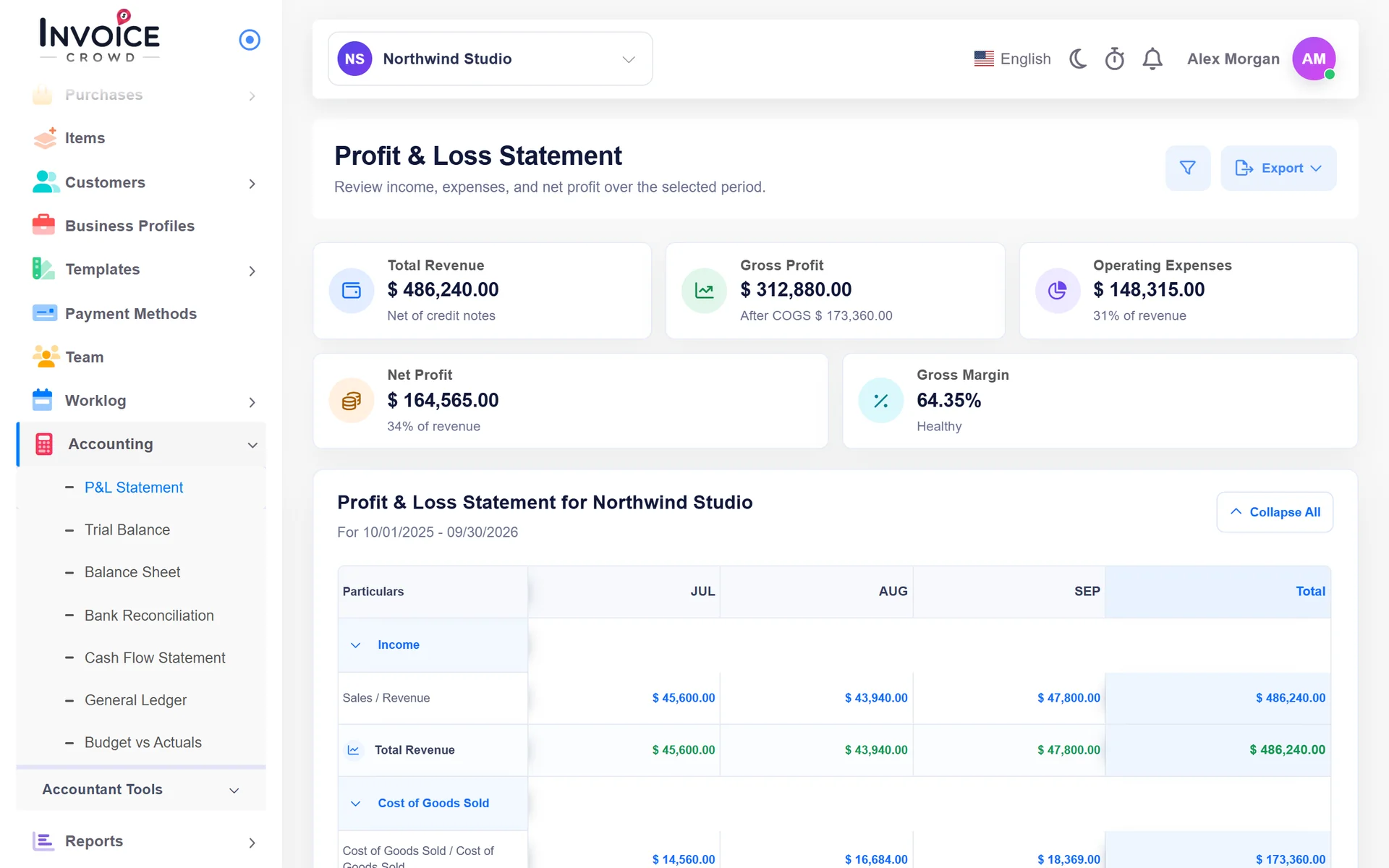Open General Ledger link
The image size is (1389, 868).
pos(135,700)
